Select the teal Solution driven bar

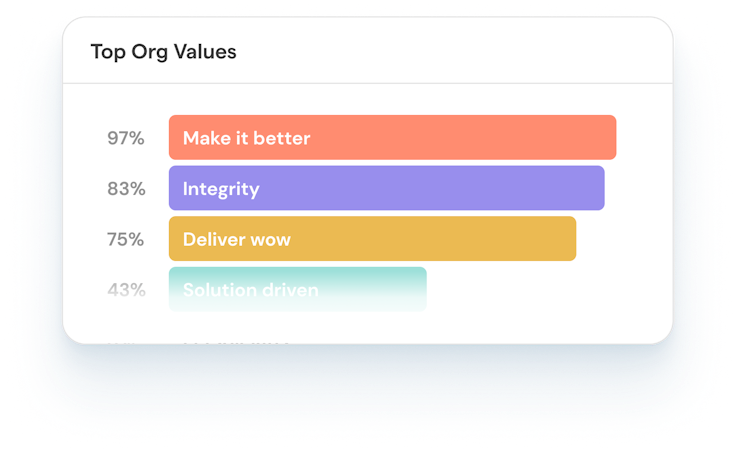pyautogui.click(x=298, y=289)
